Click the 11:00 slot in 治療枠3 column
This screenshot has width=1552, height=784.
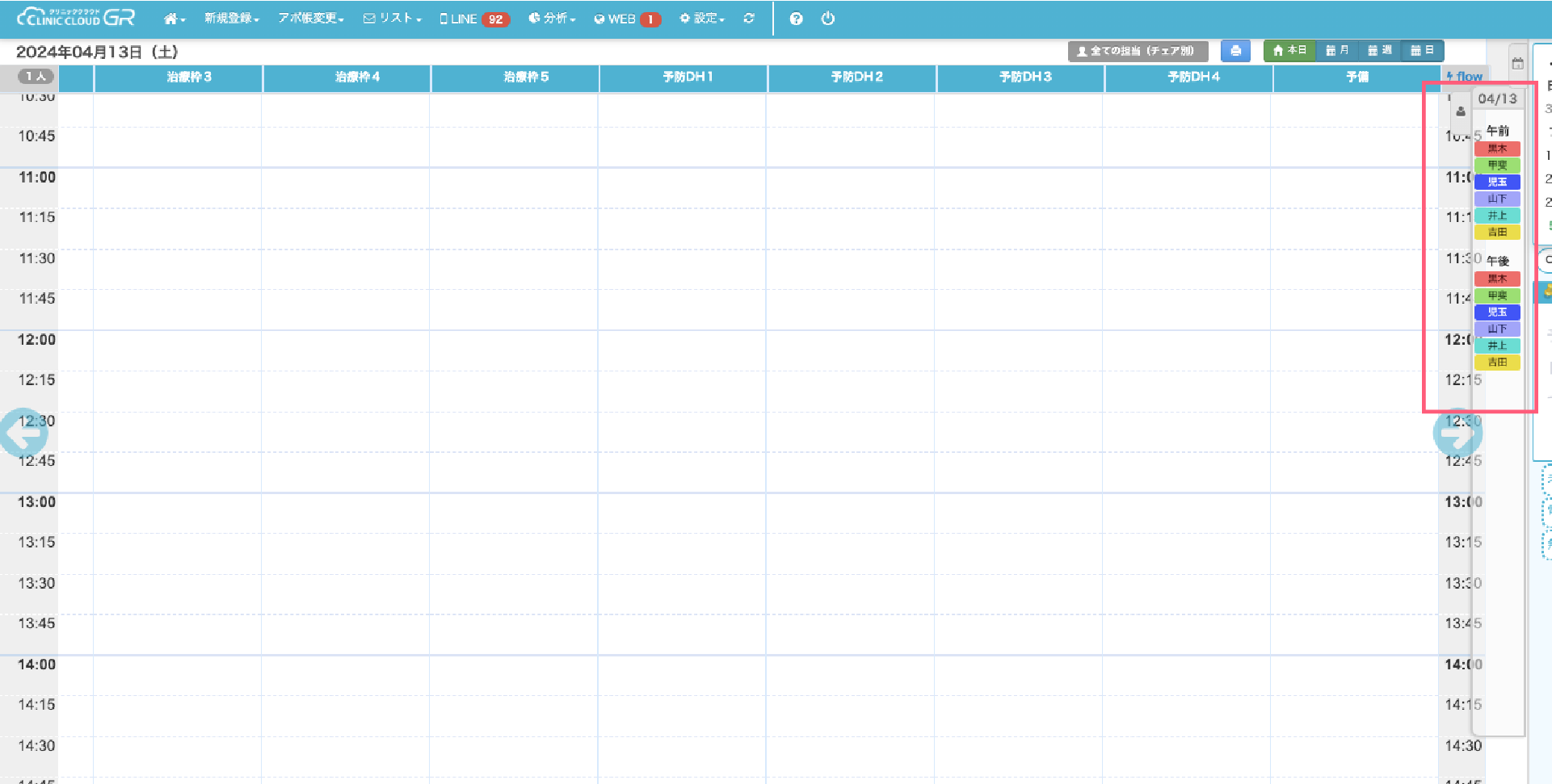coord(178,187)
